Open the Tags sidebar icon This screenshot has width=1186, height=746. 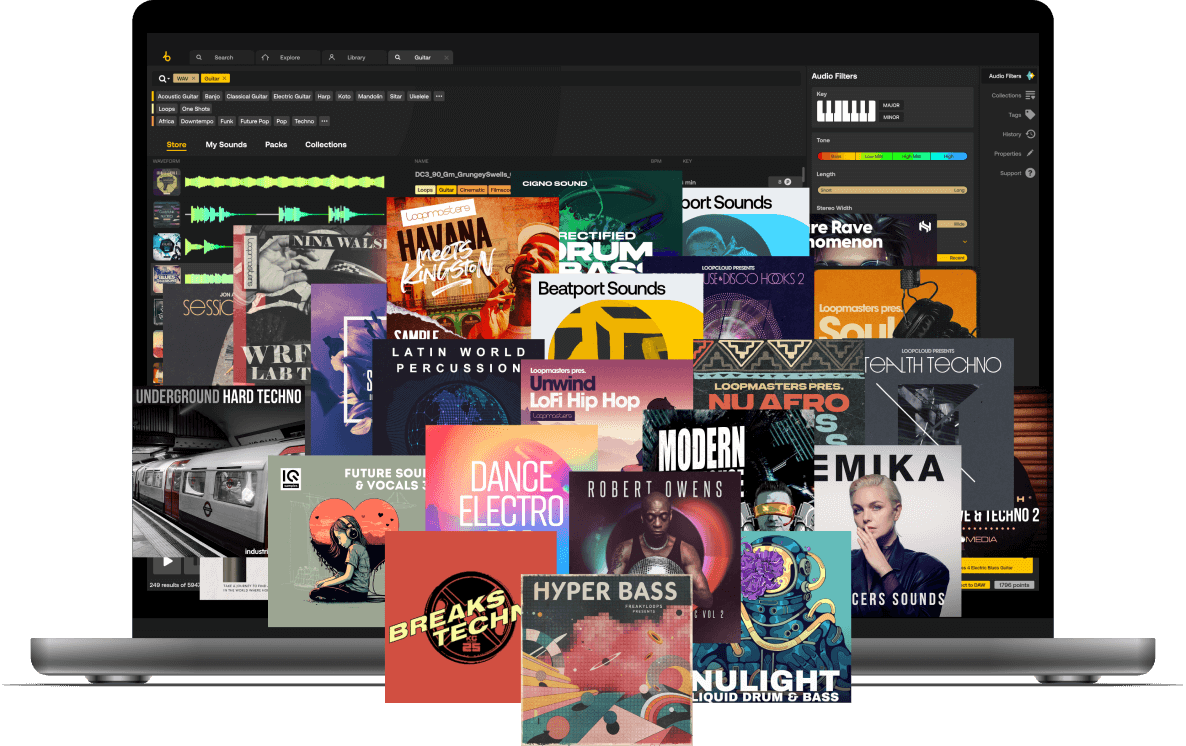tap(1030, 115)
